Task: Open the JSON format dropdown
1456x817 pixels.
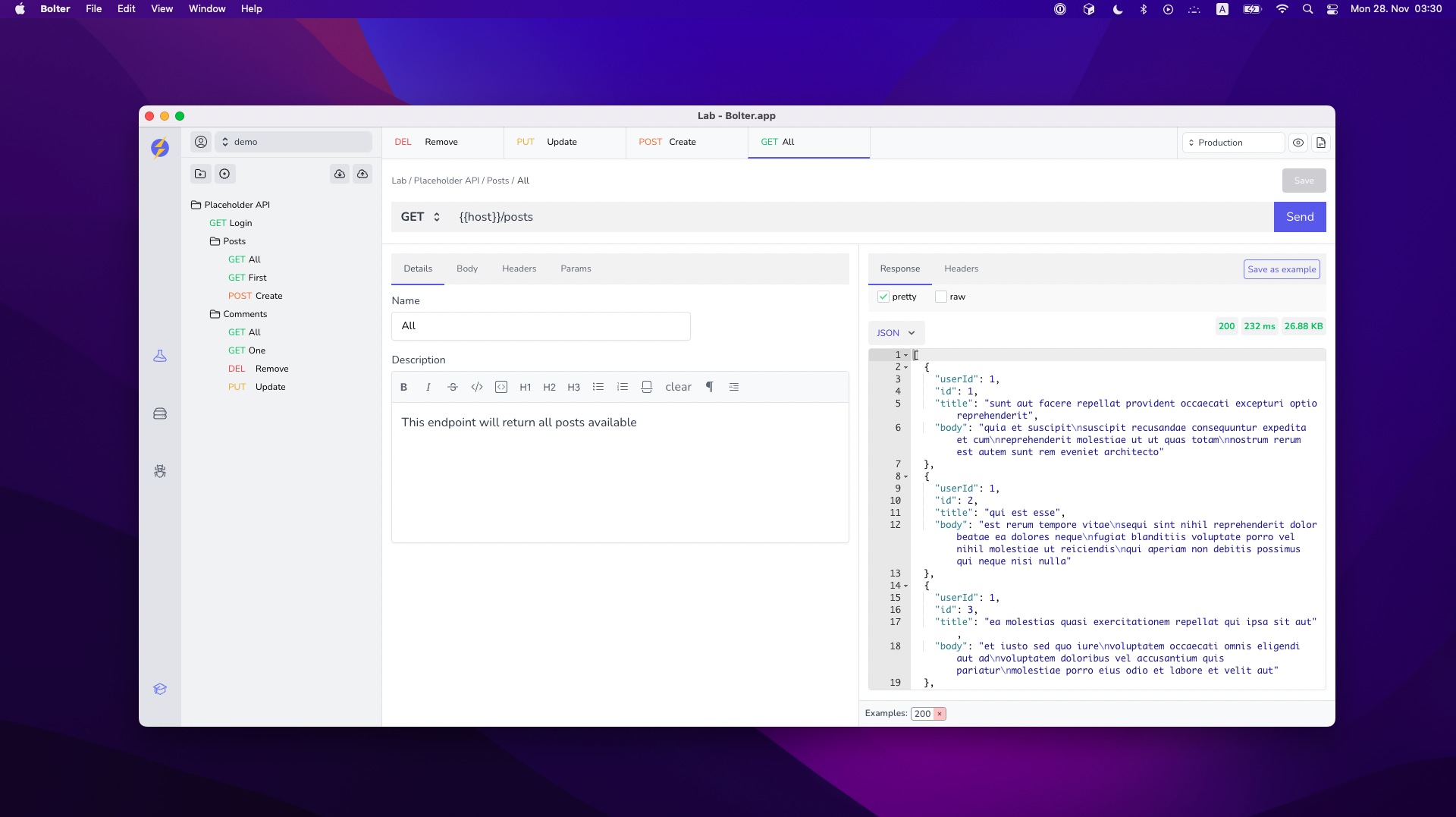Action: click(896, 333)
